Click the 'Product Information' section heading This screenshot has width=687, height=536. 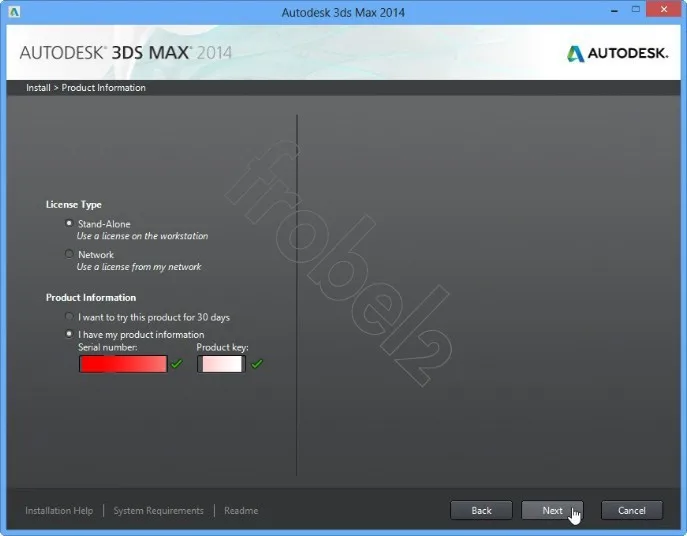(91, 298)
